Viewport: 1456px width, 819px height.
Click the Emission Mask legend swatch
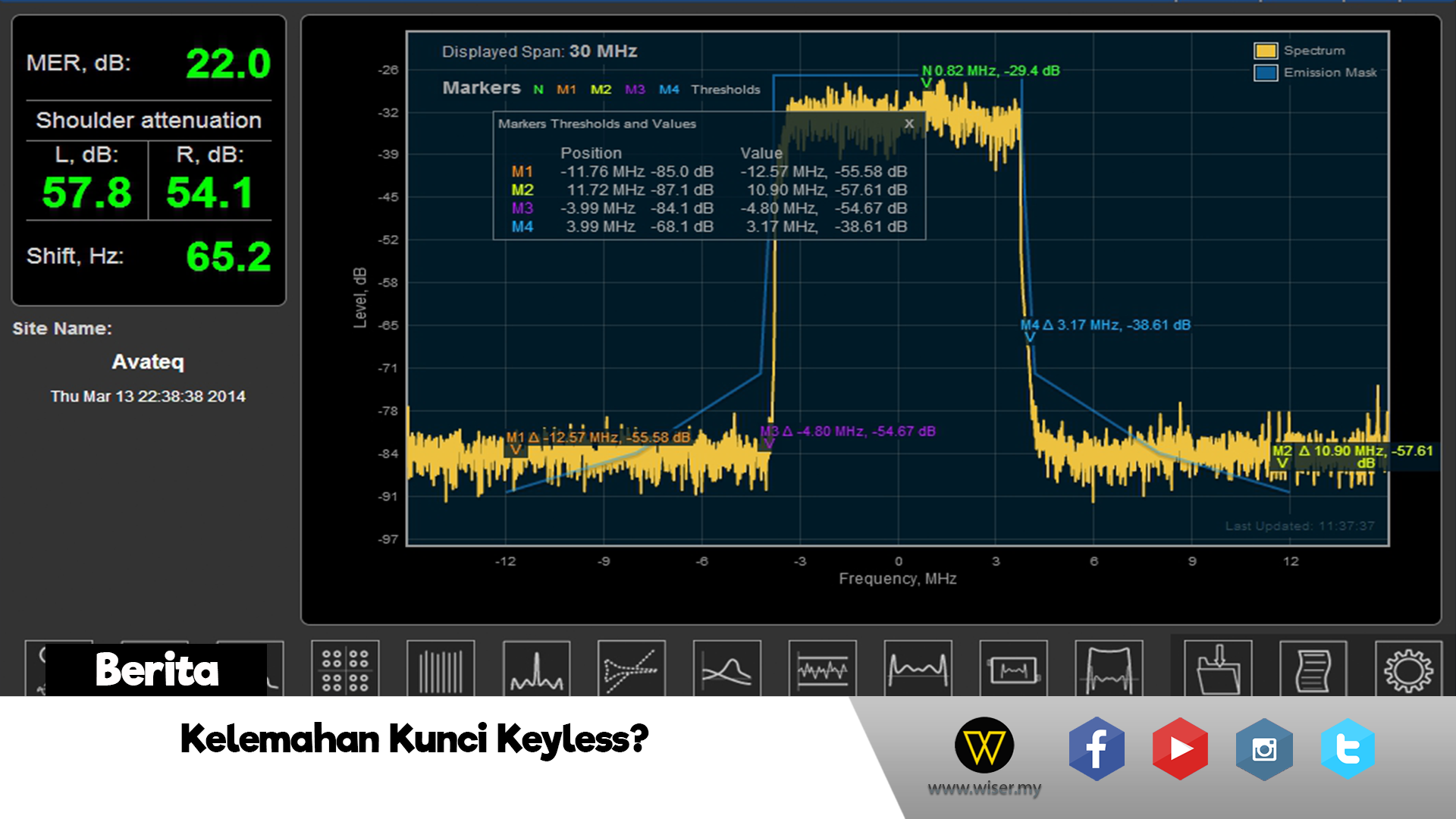(x=1266, y=73)
